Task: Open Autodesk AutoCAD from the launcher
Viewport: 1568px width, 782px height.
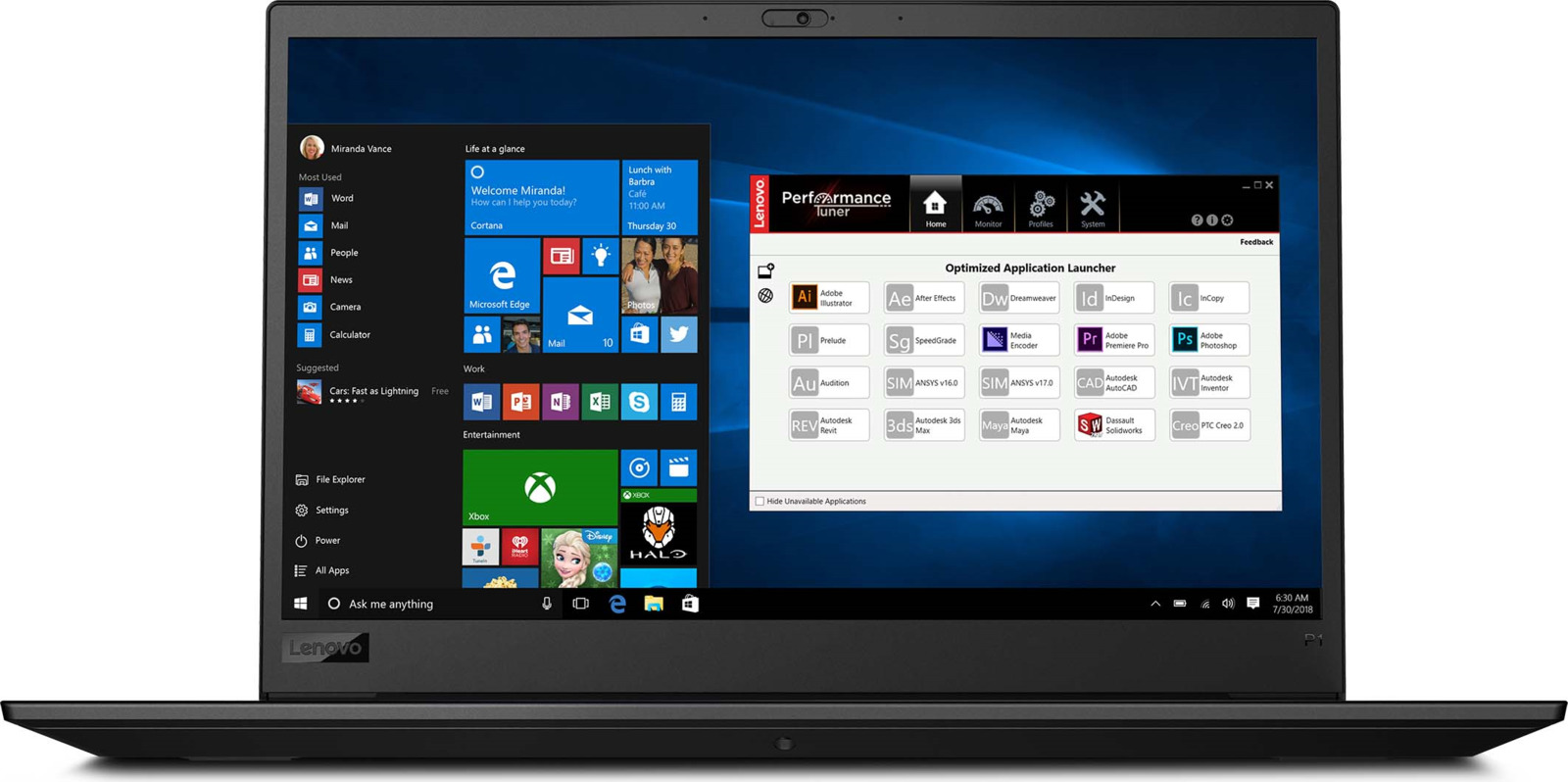Action: [x=1114, y=383]
